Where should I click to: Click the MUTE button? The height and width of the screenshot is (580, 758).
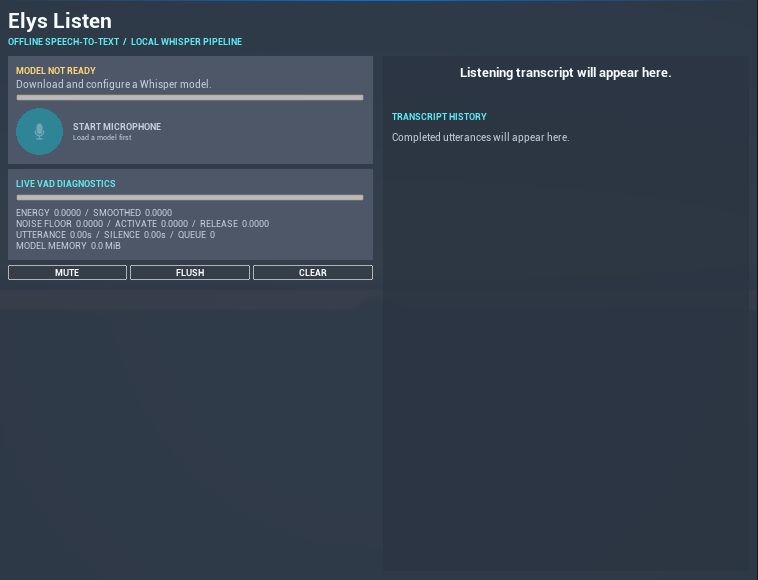tap(67, 273)
